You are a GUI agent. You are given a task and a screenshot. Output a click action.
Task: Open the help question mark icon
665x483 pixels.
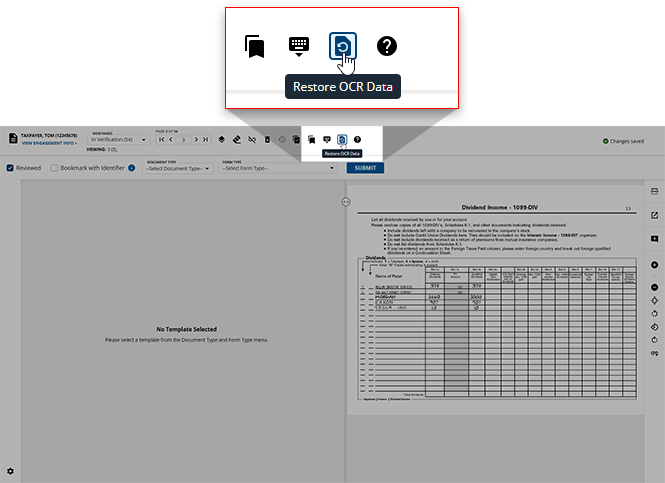click(x=358, y=140)
